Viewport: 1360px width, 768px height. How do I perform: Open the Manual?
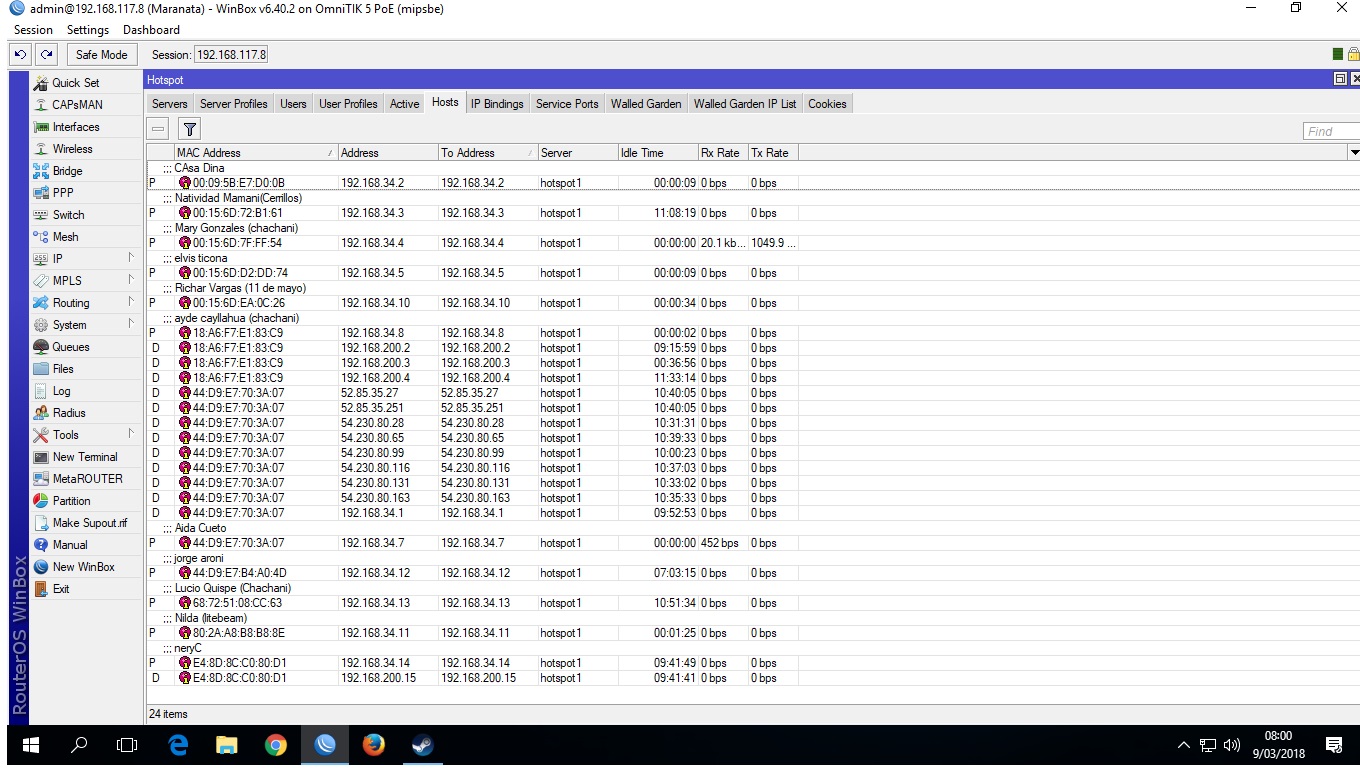(70, 545)
